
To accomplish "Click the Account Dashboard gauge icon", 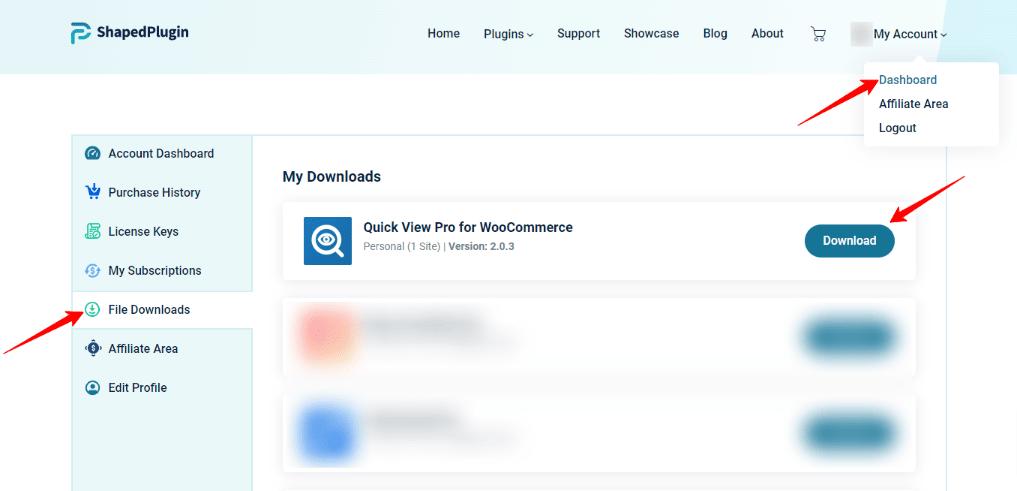I will (93, 154).
